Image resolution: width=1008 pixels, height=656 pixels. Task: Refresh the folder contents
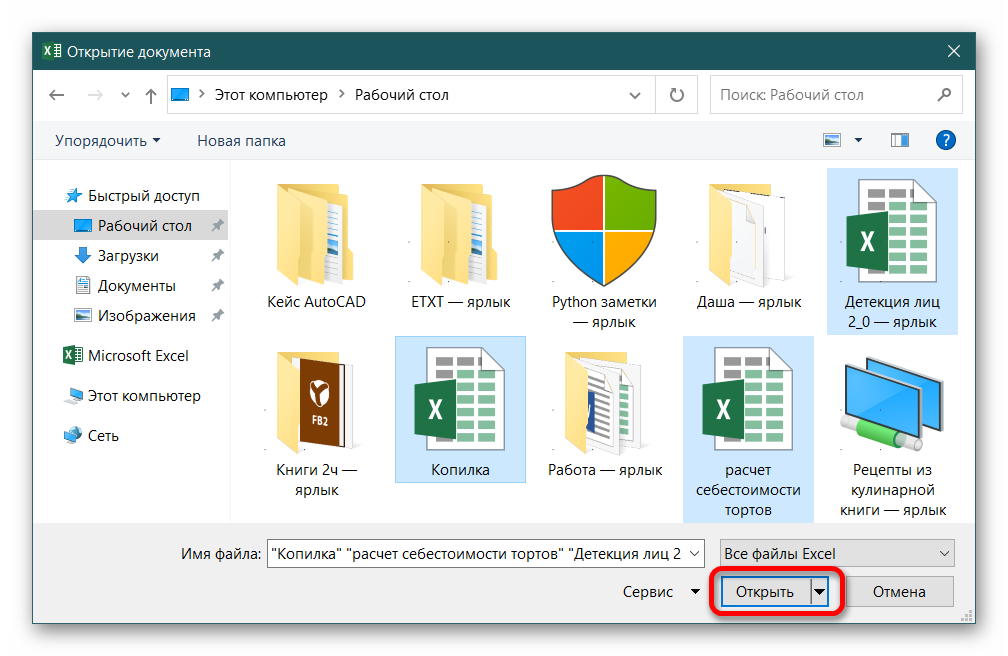(677, 95)
